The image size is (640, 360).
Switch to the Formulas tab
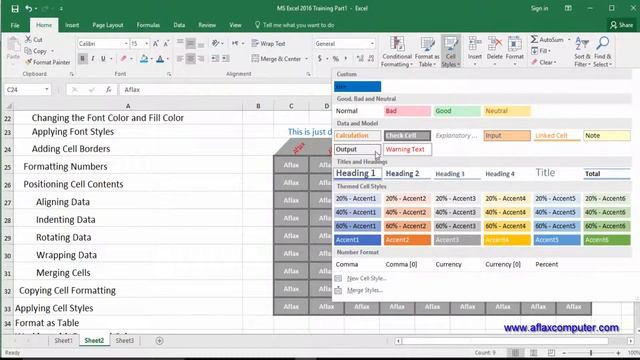[x=148, y=25]
